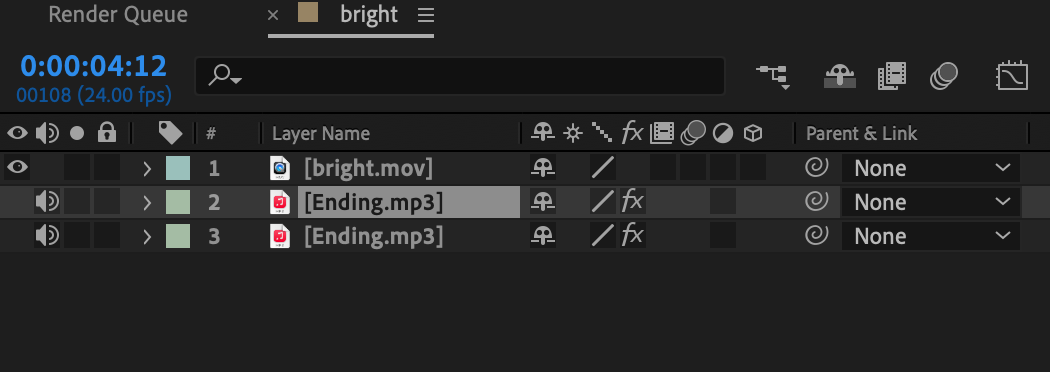Expand the bright.mov layer properties
Screen dimensions: 1050x372
147,168
